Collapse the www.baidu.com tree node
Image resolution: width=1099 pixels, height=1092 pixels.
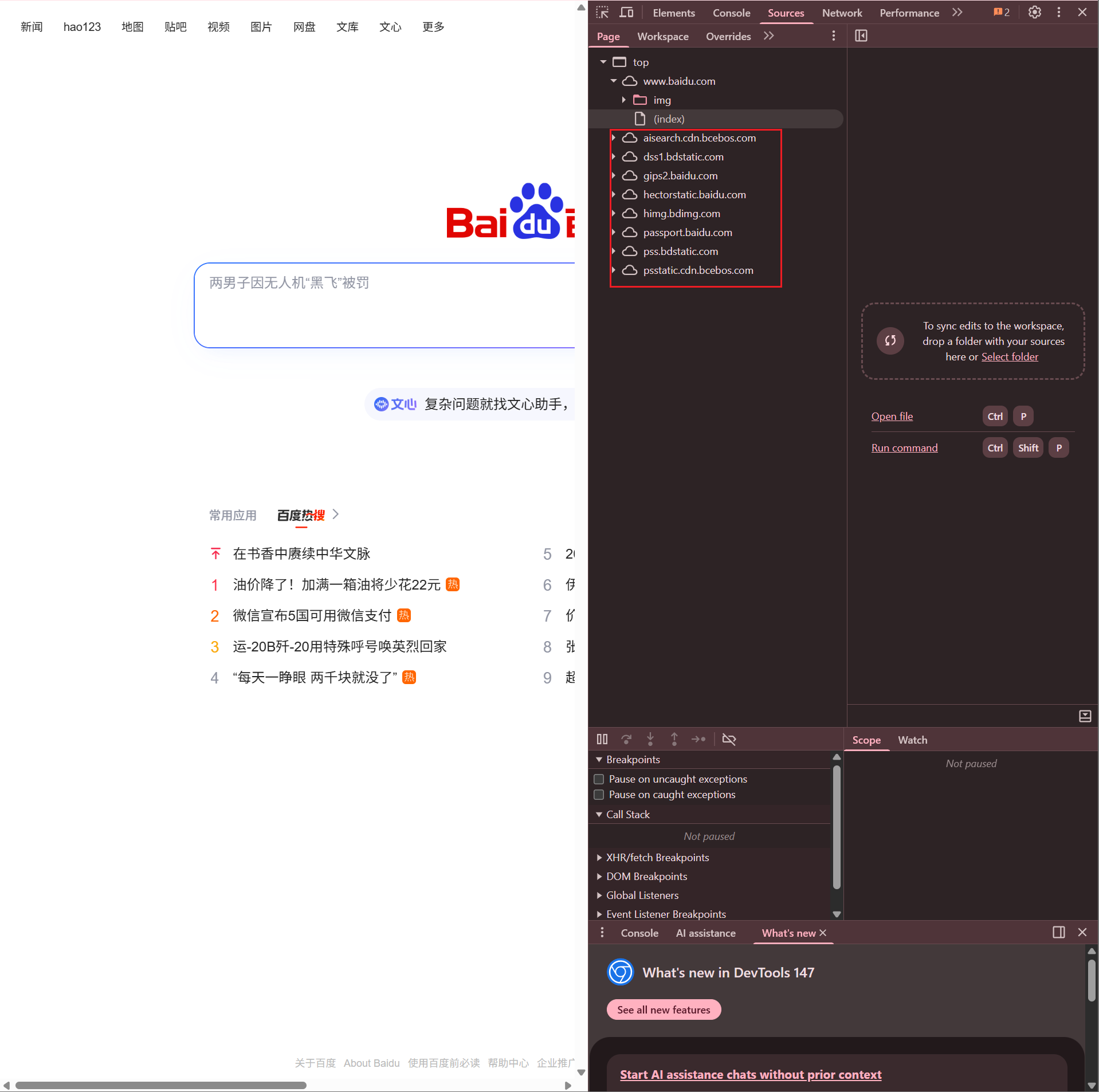613,81
